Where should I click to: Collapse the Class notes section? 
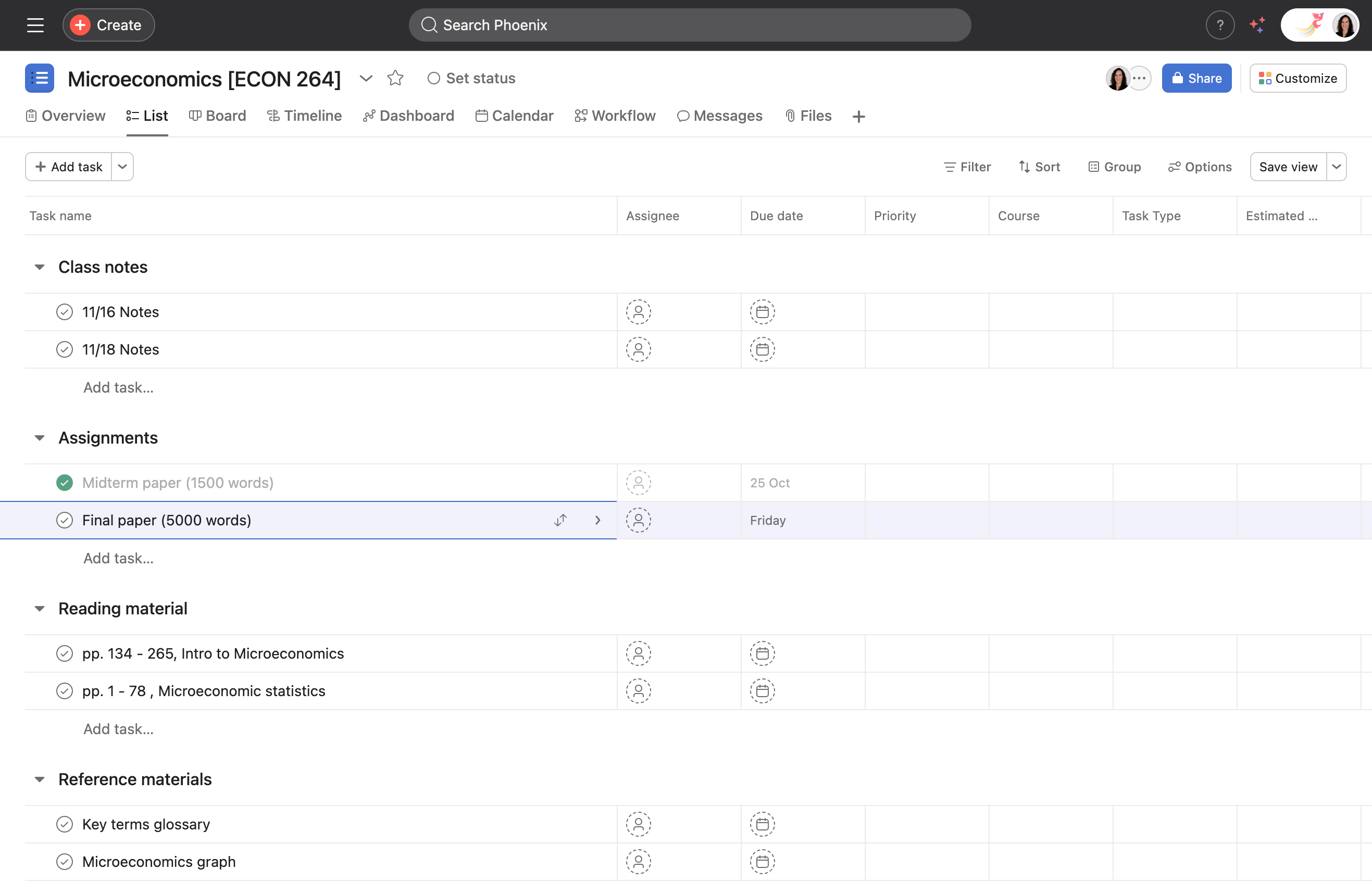tap(39, 267)
